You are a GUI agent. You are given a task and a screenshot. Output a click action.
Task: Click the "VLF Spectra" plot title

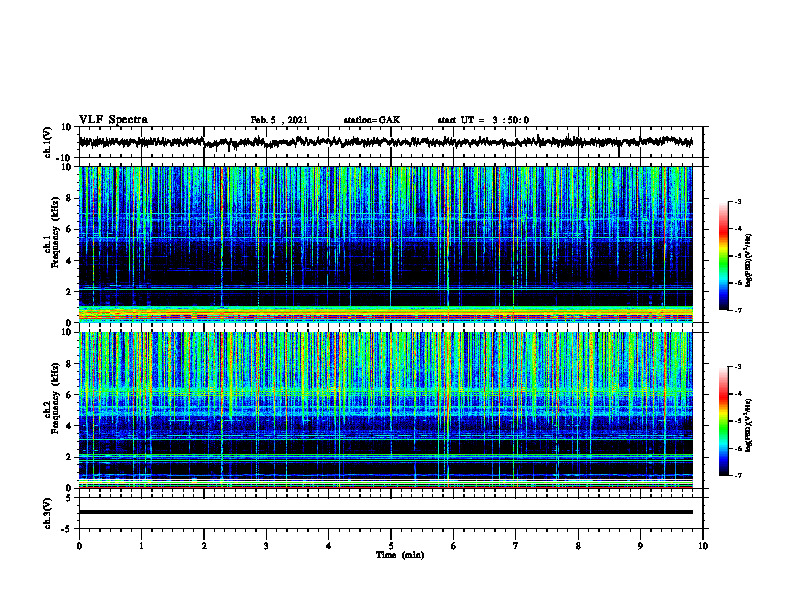113,120
